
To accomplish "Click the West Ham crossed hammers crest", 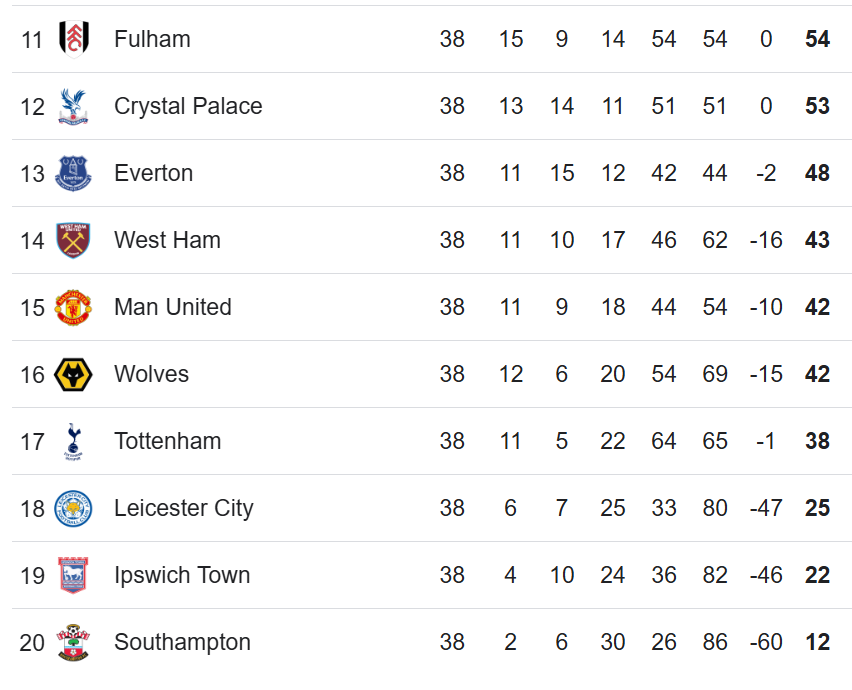I will click(x=73, y=240).
